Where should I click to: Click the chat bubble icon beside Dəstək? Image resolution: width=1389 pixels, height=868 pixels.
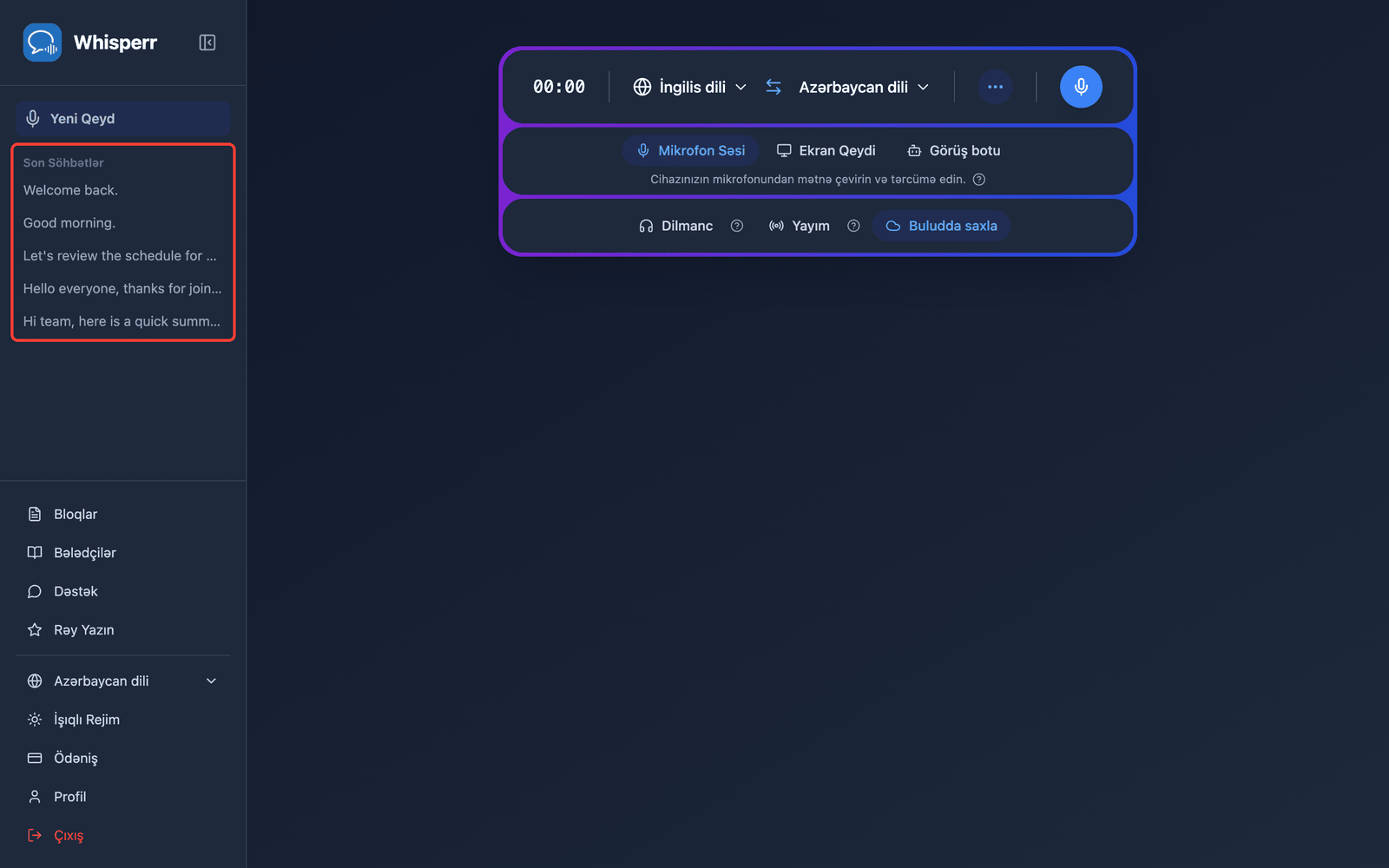point(35,591)
